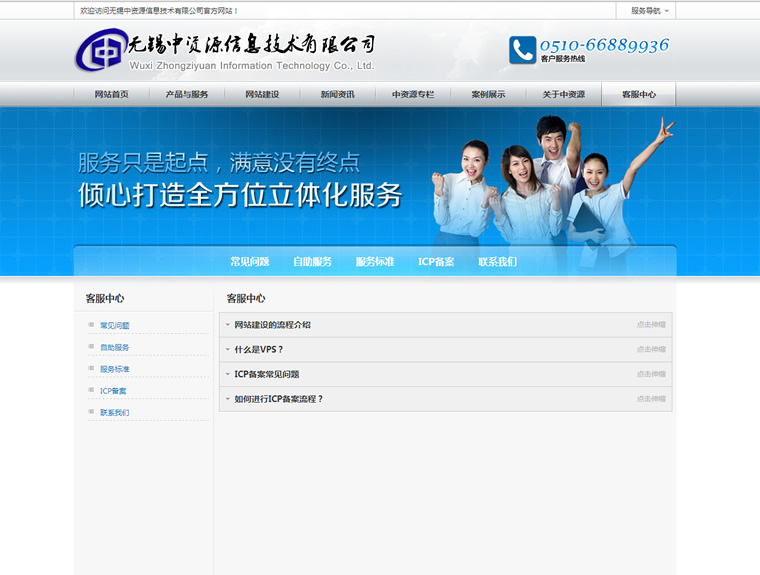Screen dimensions: 760x575
Task: Click the bullet icon beside 自助服务 in sidebar
Action: click(x=91, y=347)
